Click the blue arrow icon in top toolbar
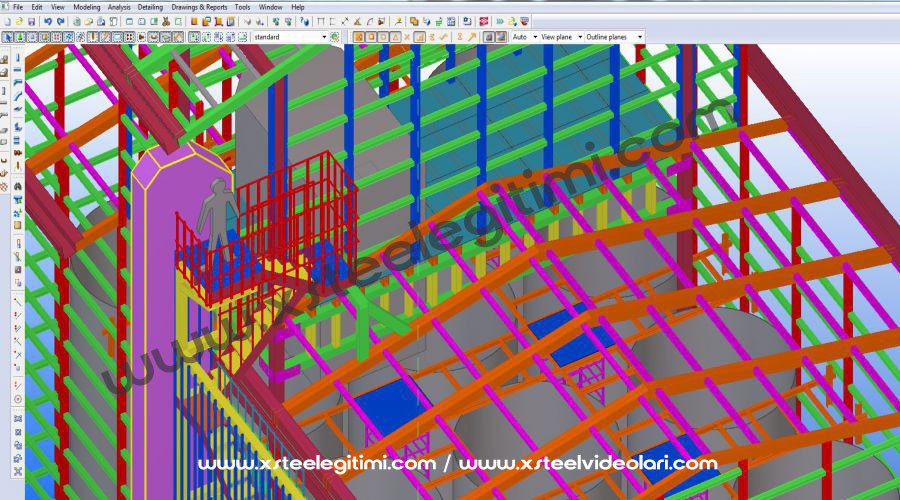 499,21
